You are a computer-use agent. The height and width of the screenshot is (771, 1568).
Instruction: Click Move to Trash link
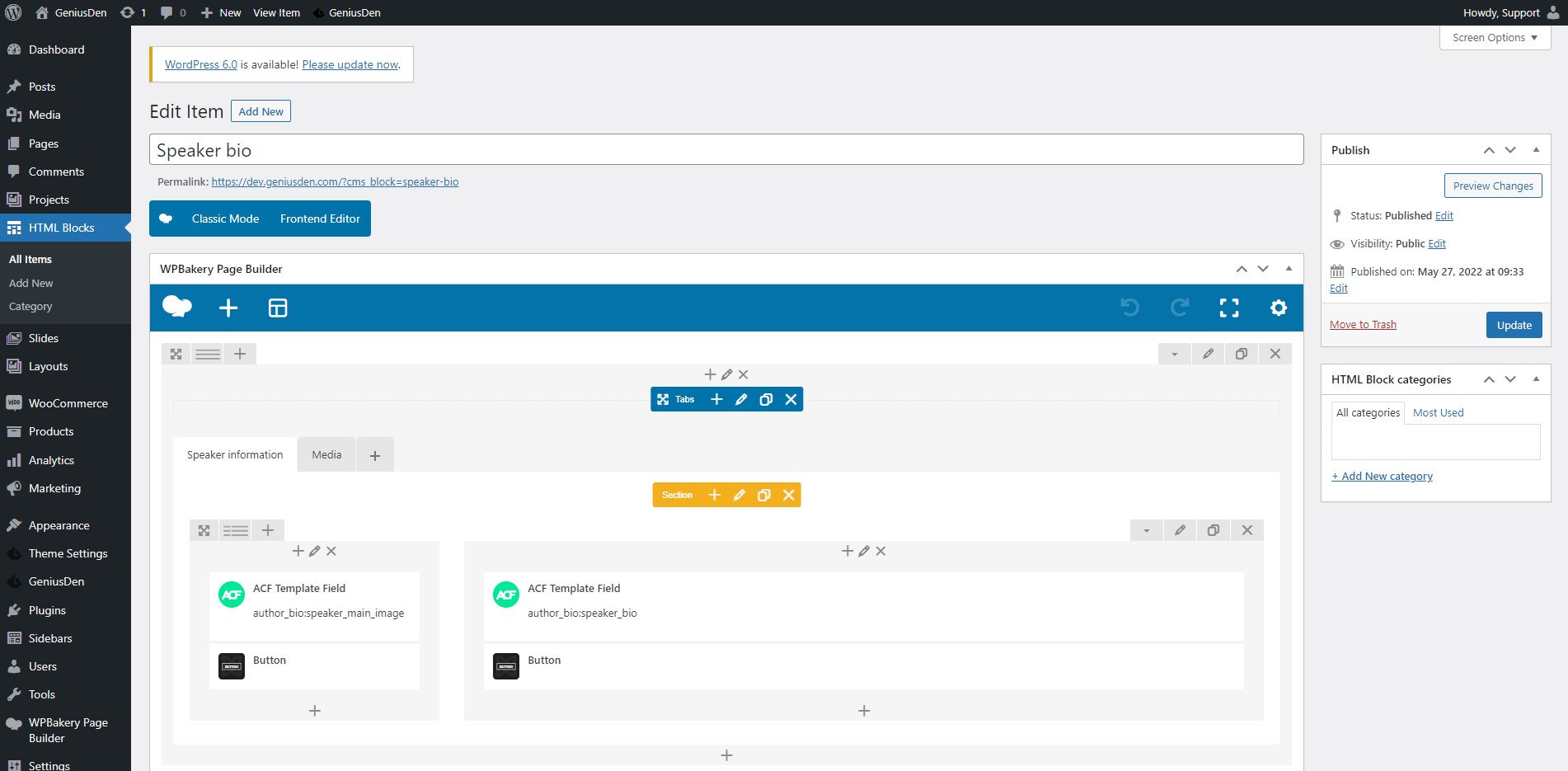click(x=1363, y=324)
